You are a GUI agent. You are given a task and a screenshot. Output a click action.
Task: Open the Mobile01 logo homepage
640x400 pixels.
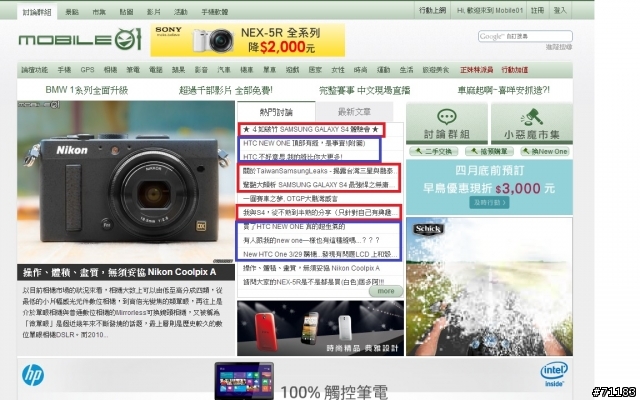[80, 40]
